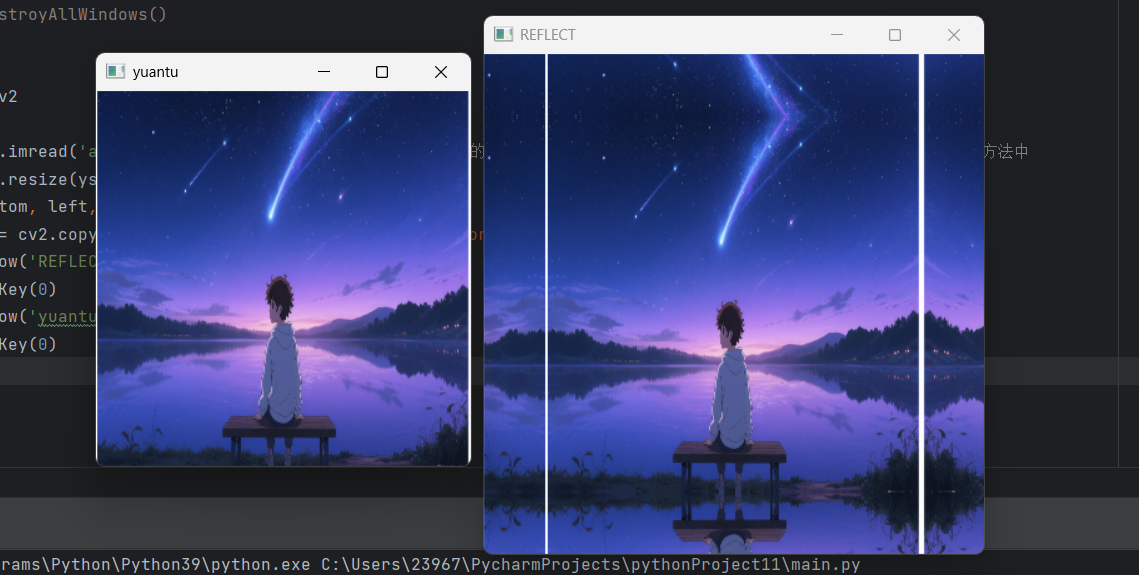1139x575 pixels.
Task: Click the '.resize(ys' code line
Action: (x=48, y=179)
